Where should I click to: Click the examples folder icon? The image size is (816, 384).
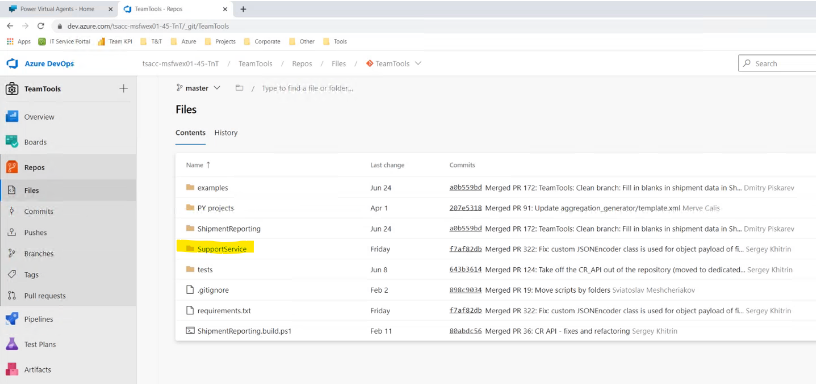click(190, 187)
